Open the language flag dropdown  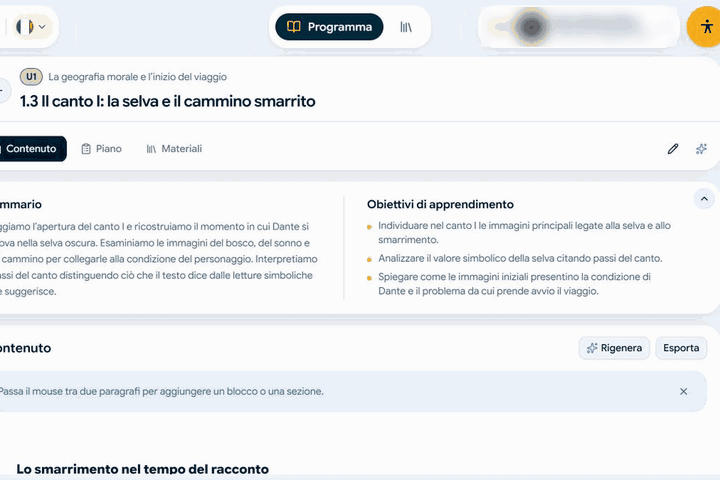[x=31, y=27]
